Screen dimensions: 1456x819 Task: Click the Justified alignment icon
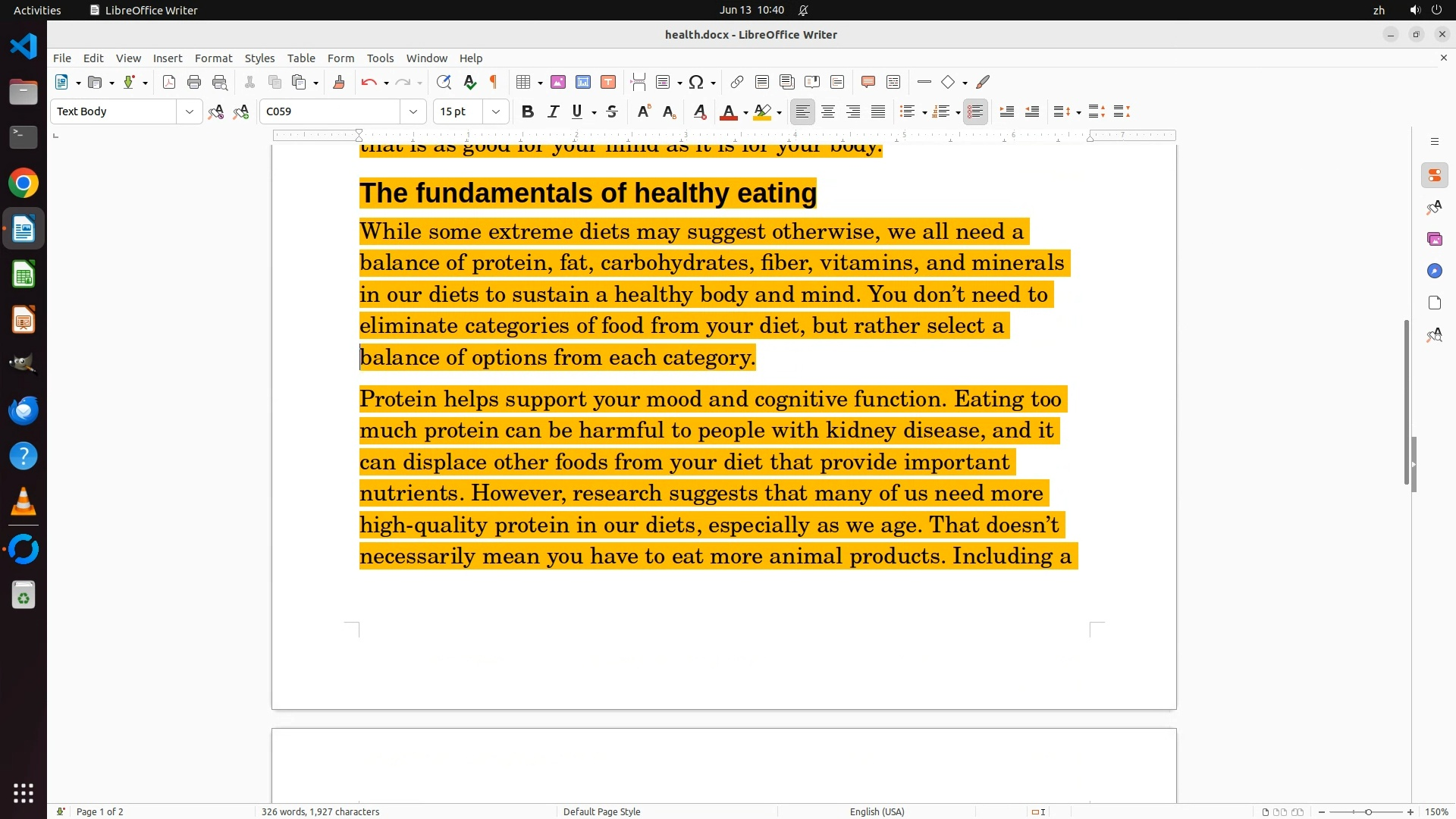click(x=878, y=112)
